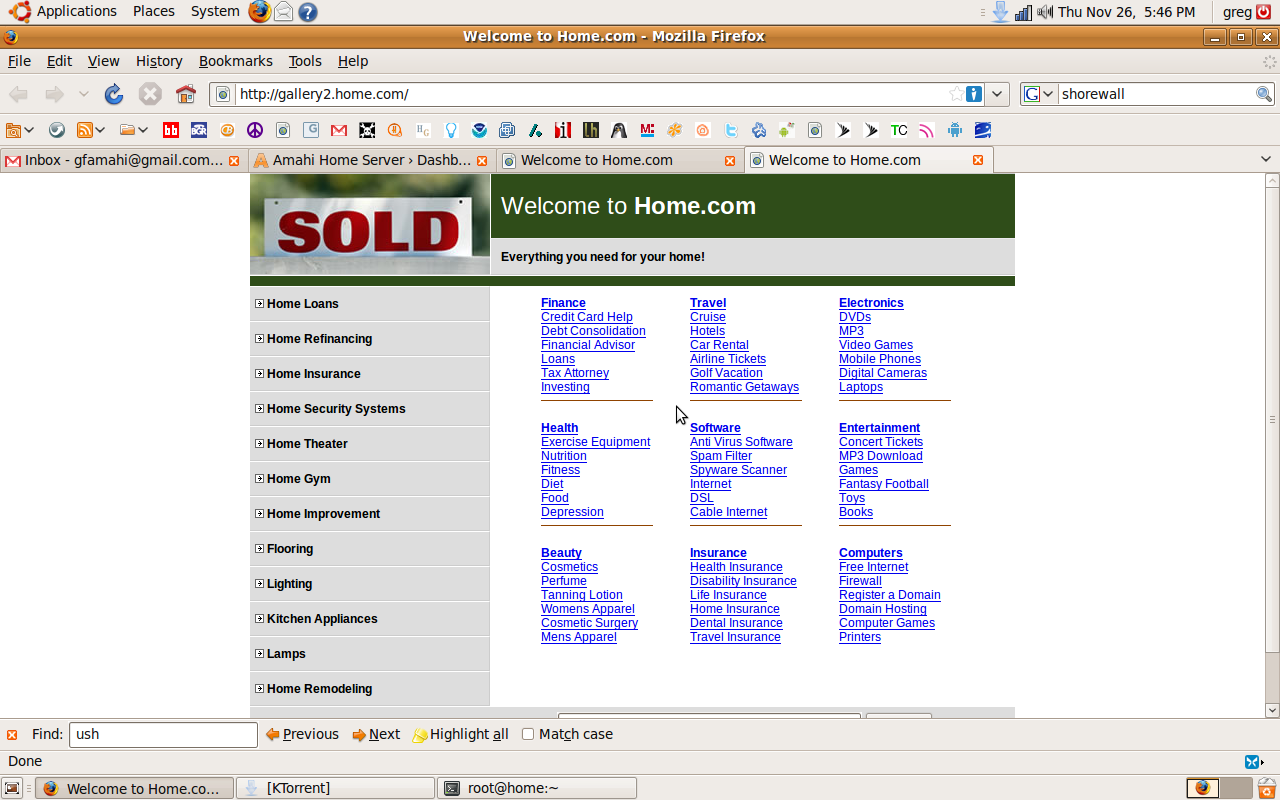1280x800 pixels.
Task: Click the disabled Stop loading button
Action: [x=150, y=94]
